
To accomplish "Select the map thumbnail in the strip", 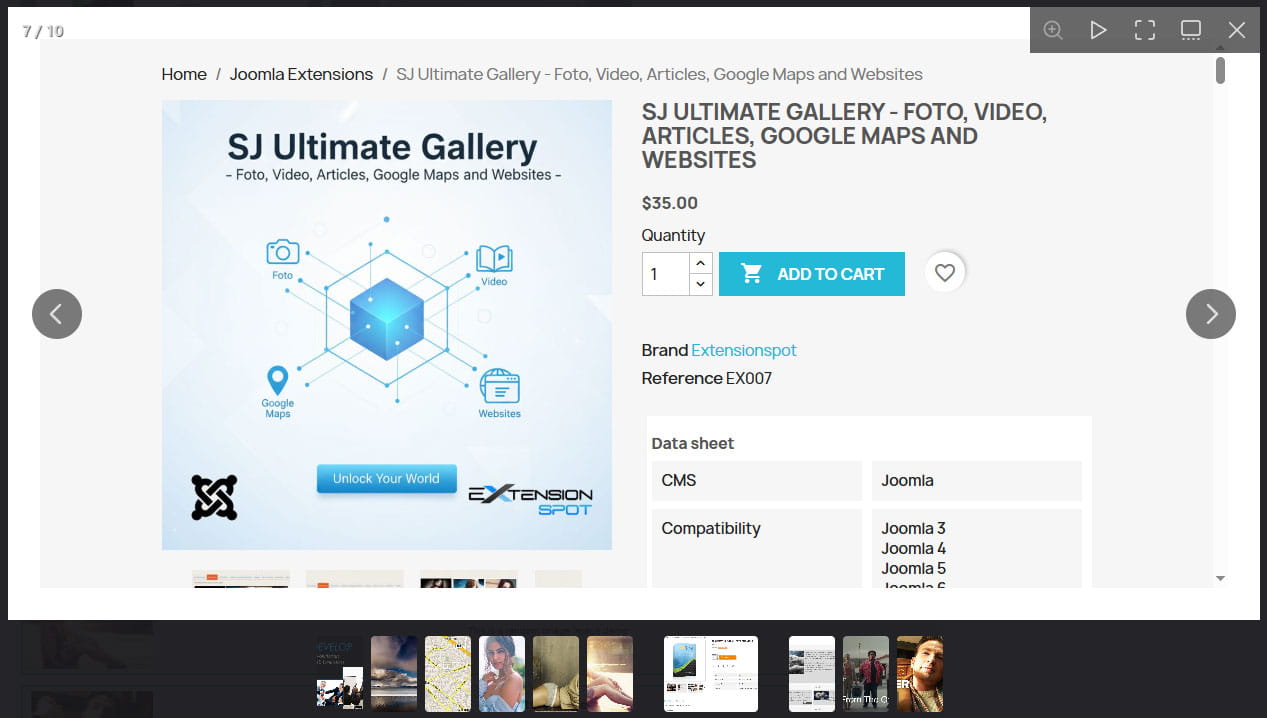I will pyautogui.click(x=448, y=674).
